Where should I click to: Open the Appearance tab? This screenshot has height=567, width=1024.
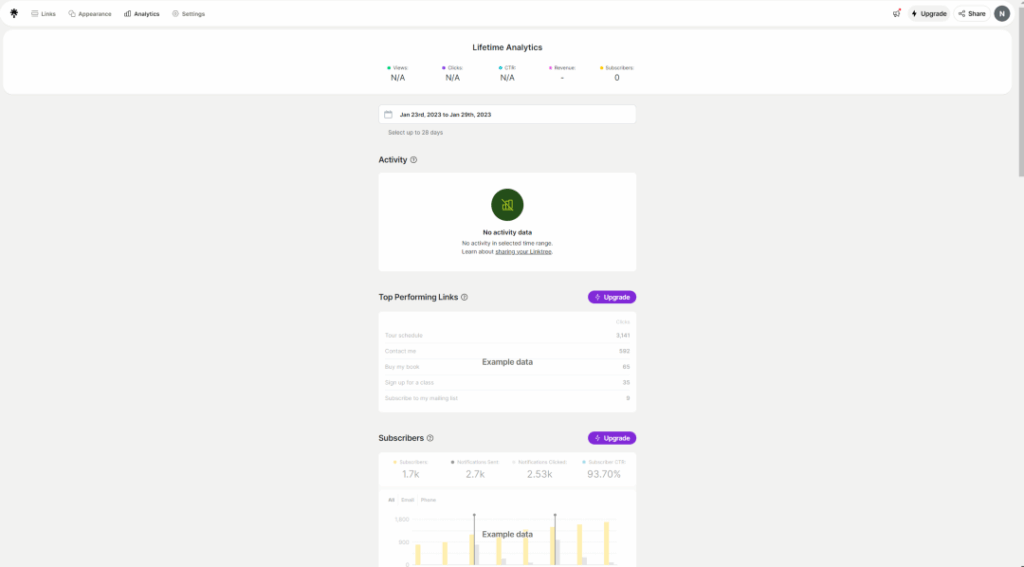coord(90,14)
